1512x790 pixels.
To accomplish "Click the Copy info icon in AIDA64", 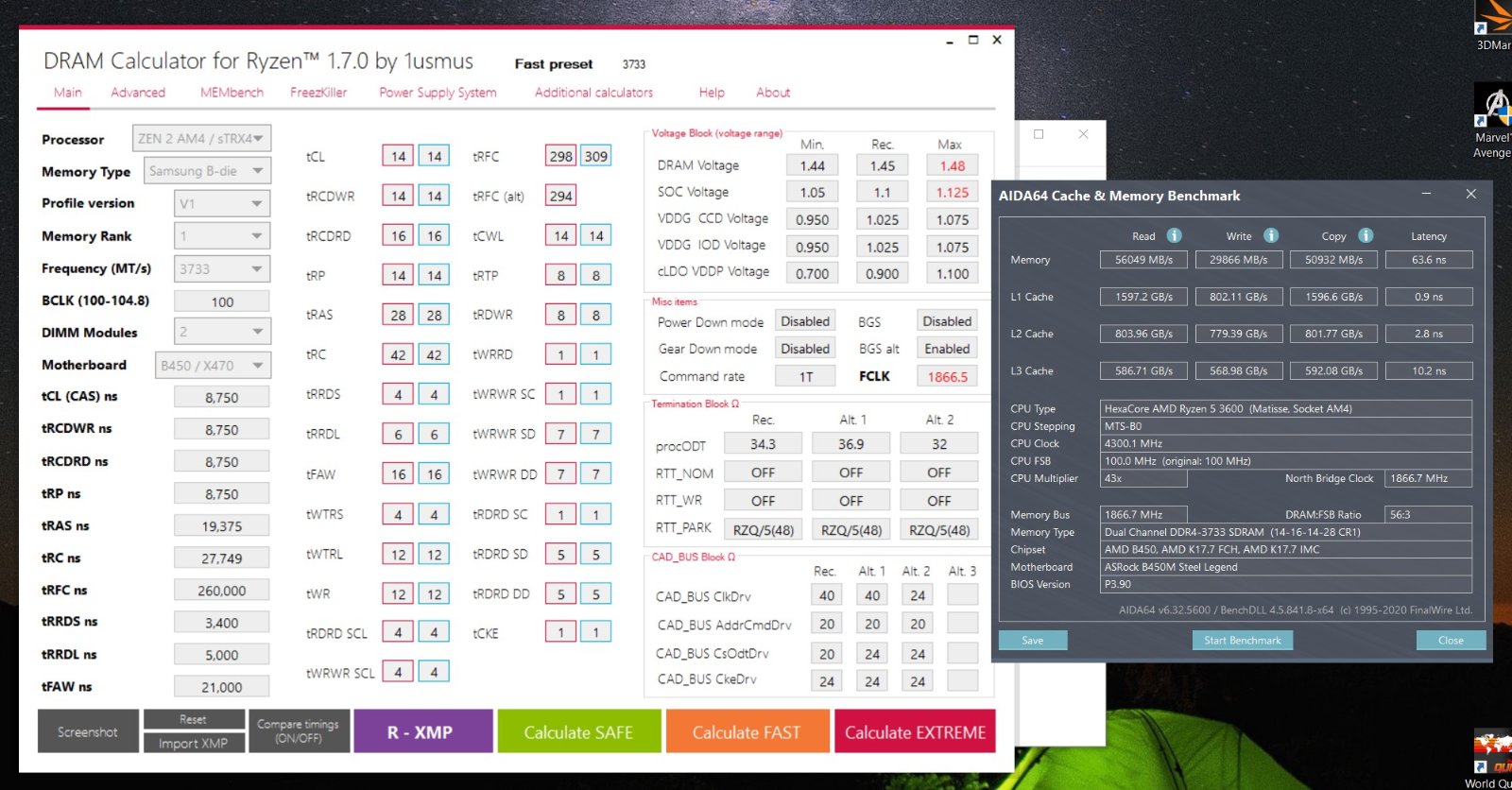I will tap(1366, 235).
